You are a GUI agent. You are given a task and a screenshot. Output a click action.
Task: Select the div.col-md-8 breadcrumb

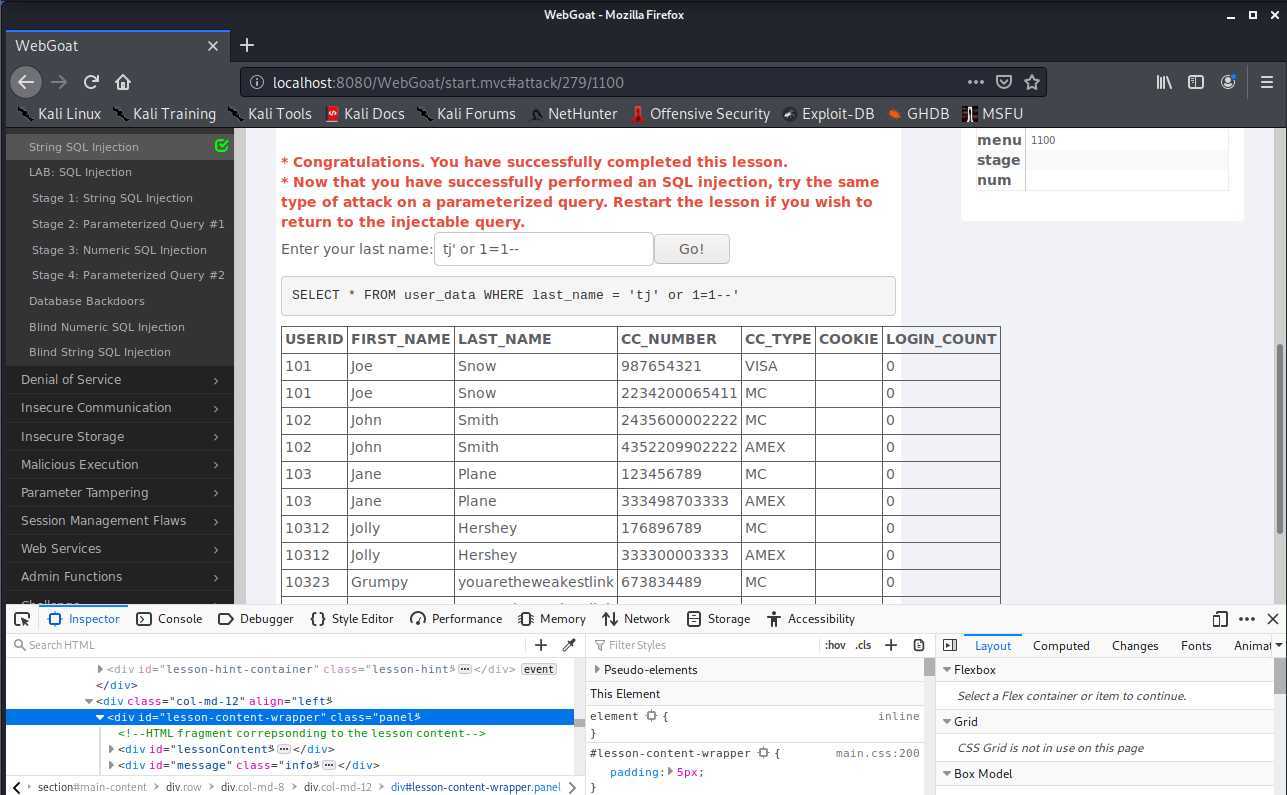[x=252, y=787]
